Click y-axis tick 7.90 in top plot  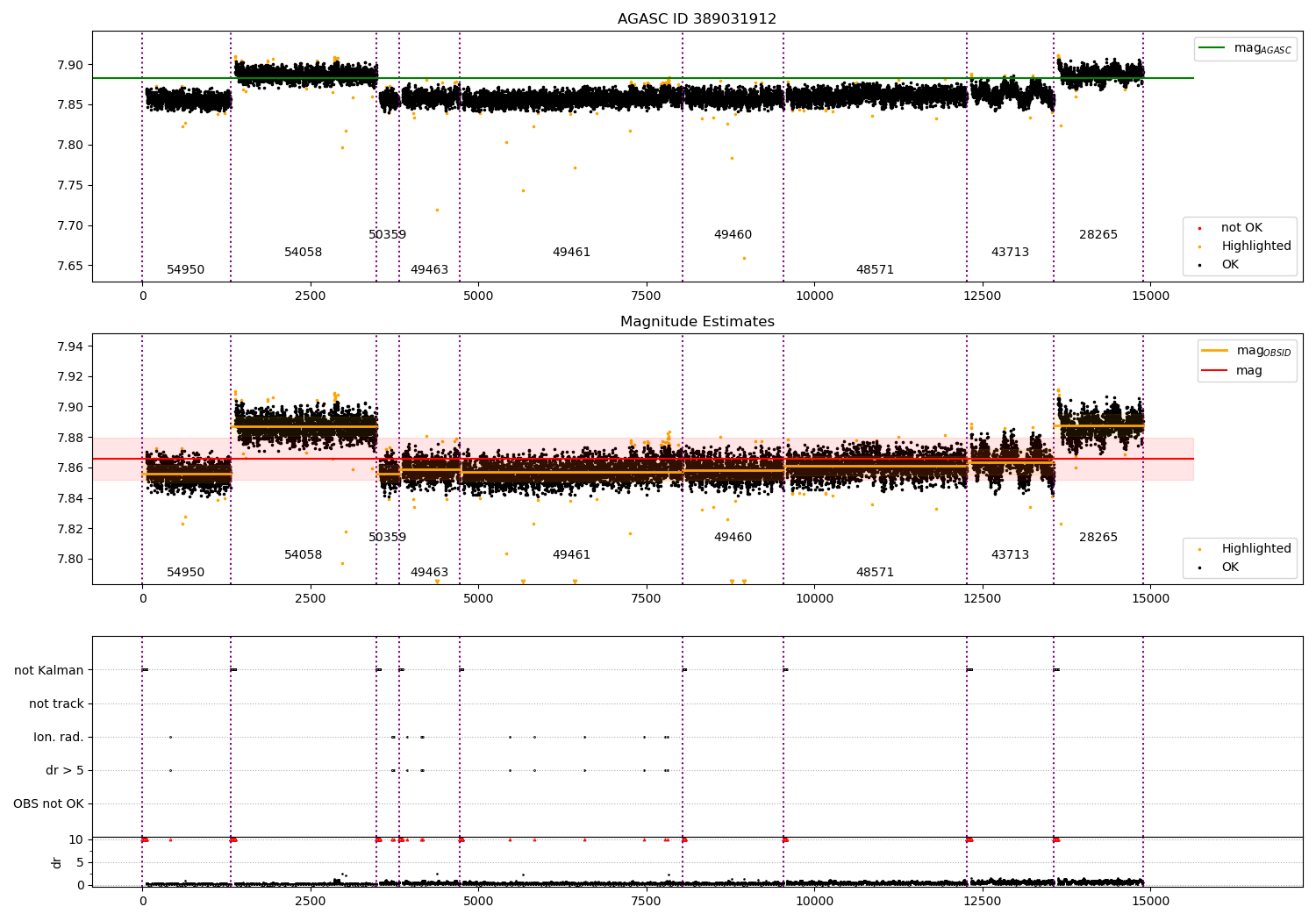click(x=70, y=65)
